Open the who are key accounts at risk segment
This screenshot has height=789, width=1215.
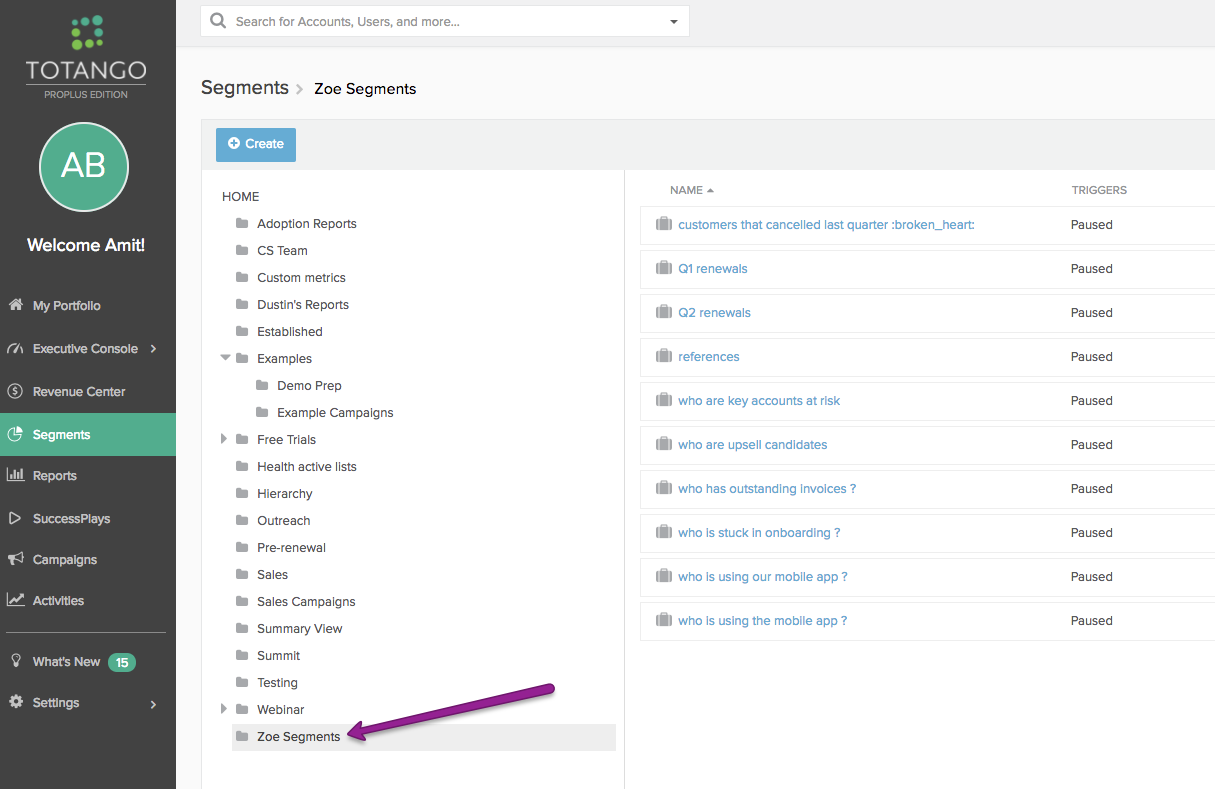coord(759,401)
